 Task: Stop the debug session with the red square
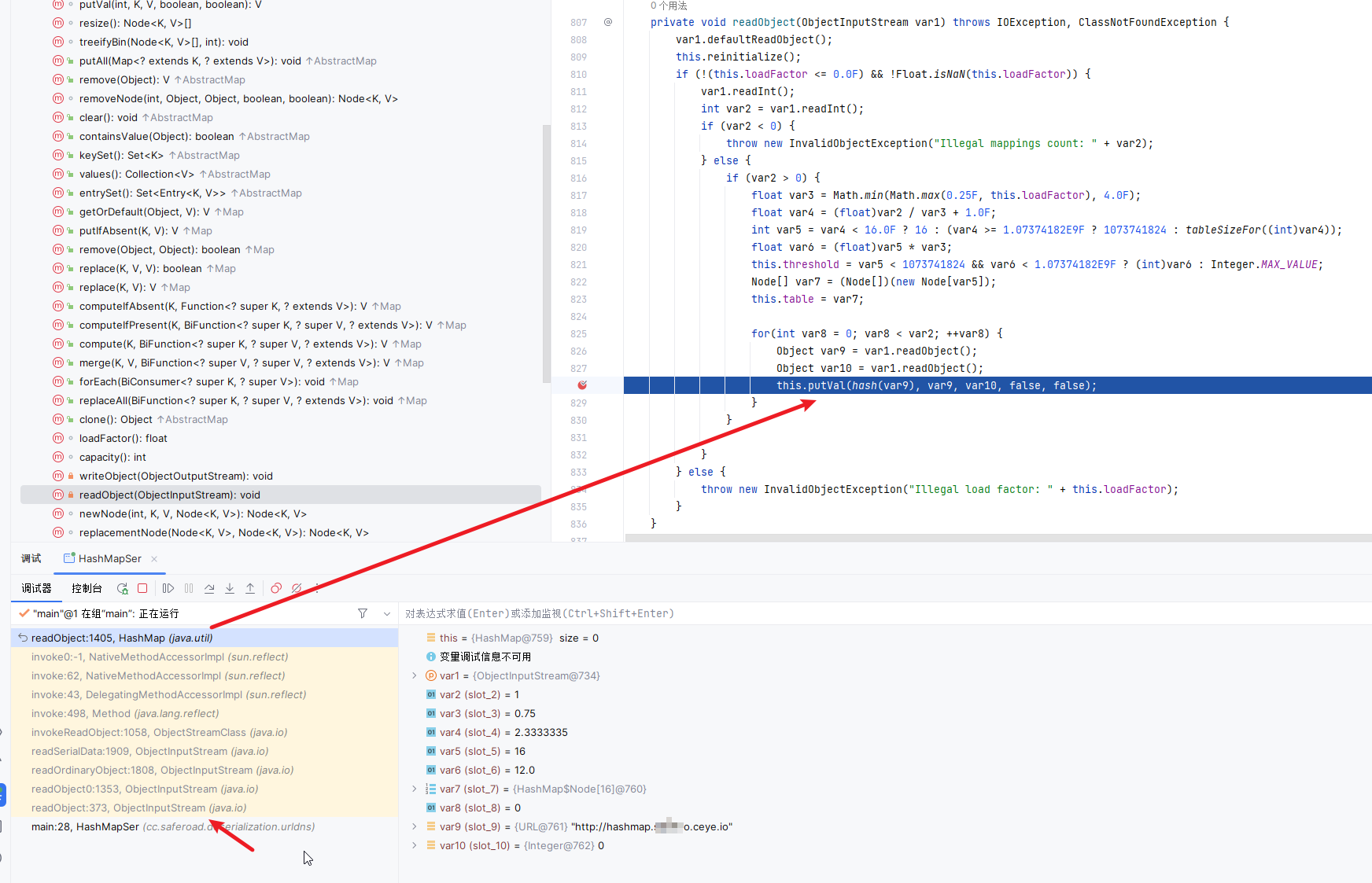pos(142,588)
